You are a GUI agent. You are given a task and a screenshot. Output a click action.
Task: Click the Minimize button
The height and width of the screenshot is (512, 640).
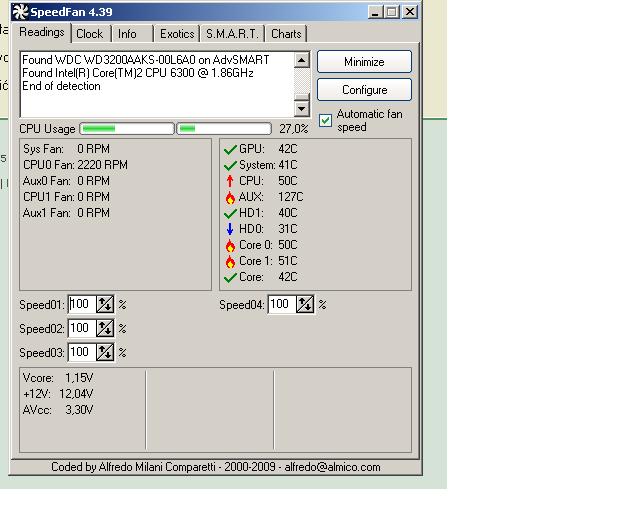pyautogui.click(x=364, y=62)
